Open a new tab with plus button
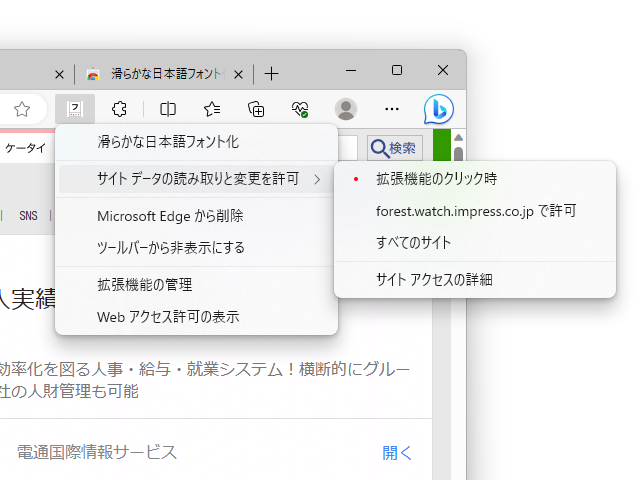Image resolution: width=640 pixels, height=480 pixels. pos(271,74)
